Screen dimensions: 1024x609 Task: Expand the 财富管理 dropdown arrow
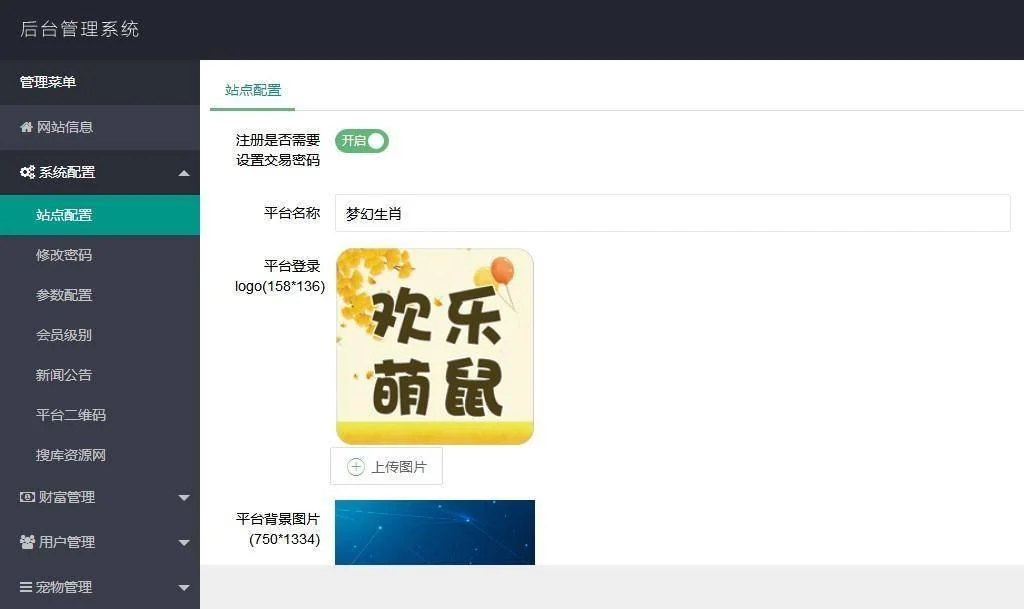pyautogui.click(x=184, y=498)
